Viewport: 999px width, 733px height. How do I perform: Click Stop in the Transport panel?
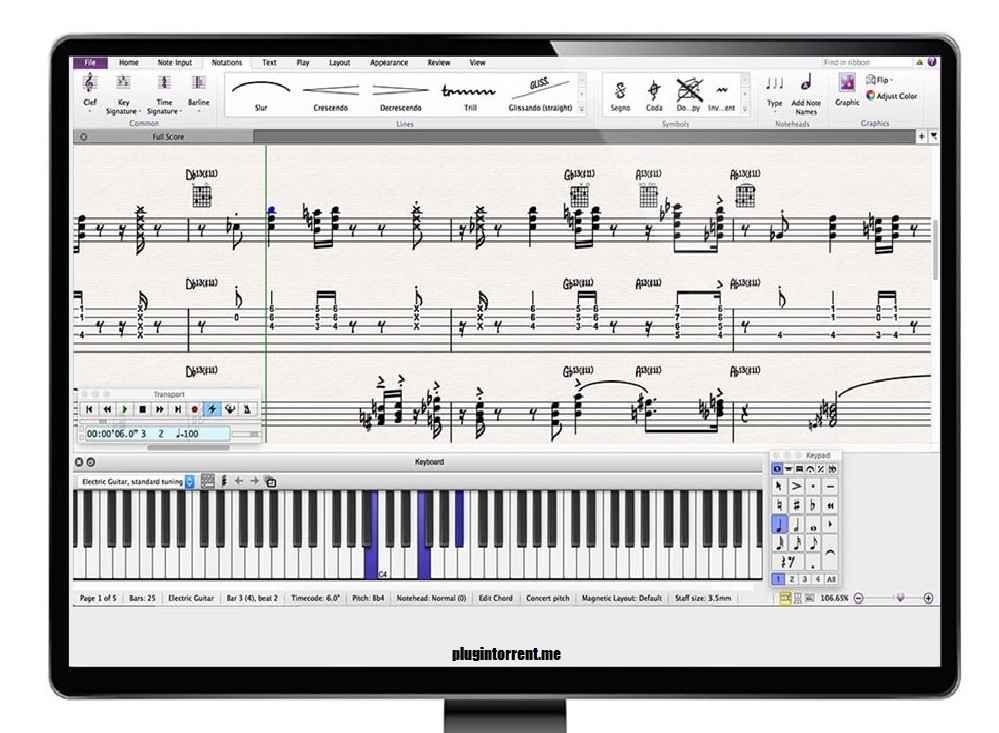tap(142, 409)
